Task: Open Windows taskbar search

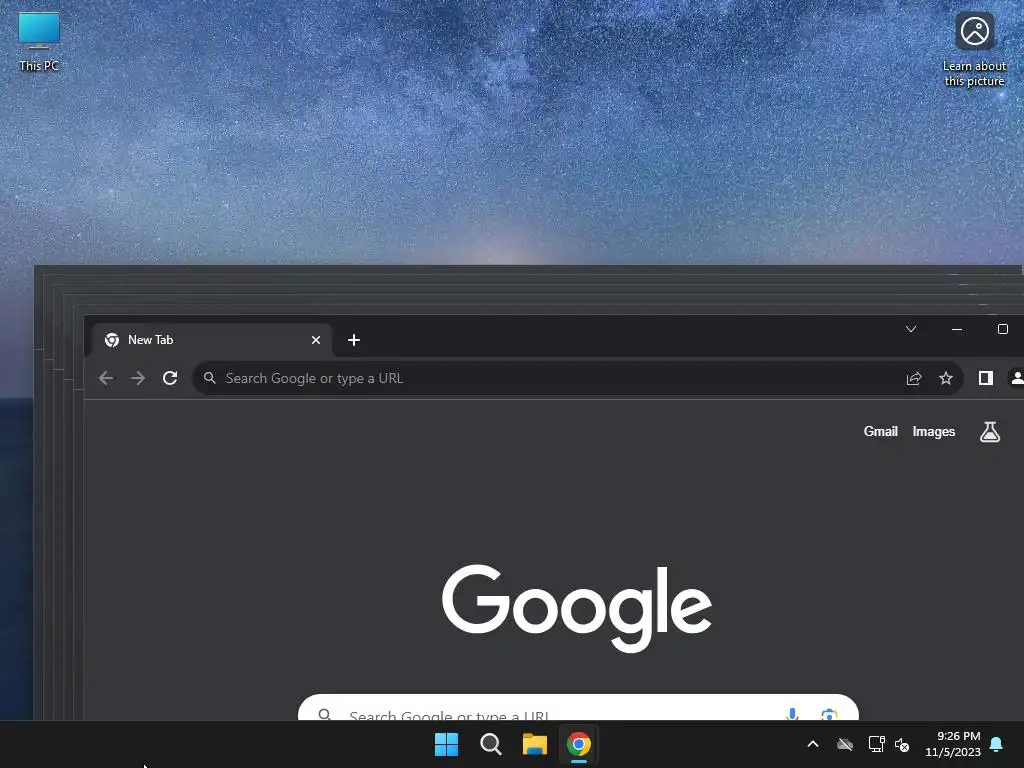Action: pos(490,744)
